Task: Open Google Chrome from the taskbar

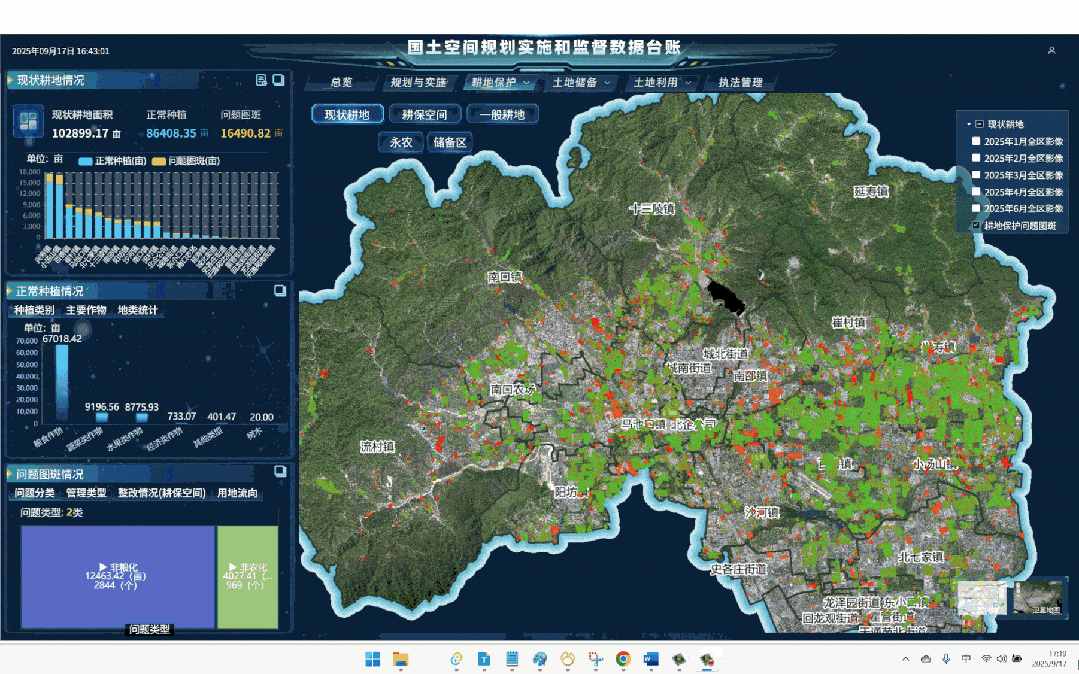Action: pyautogui.click(x=623, y=659)
